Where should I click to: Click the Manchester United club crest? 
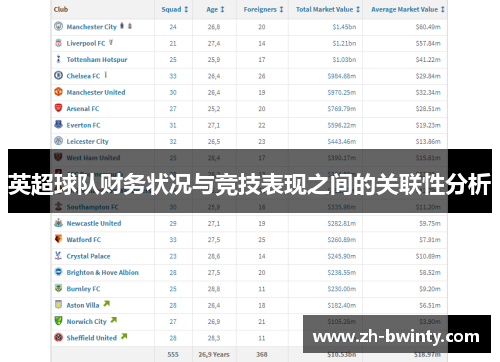58,92
